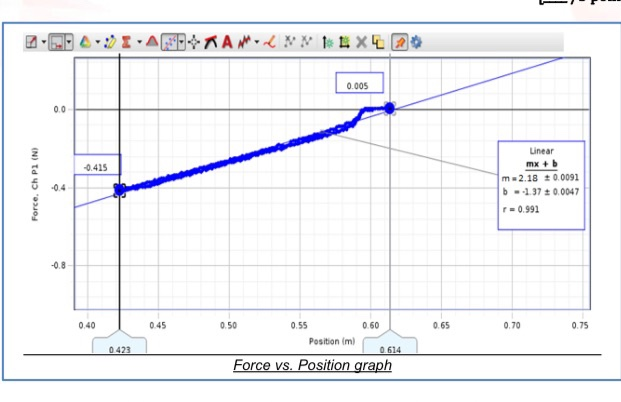The height and width of the screenshot is (402, 621).
Task: Open the smoothing options dropdown arrow
Action: tap(257, 42)
